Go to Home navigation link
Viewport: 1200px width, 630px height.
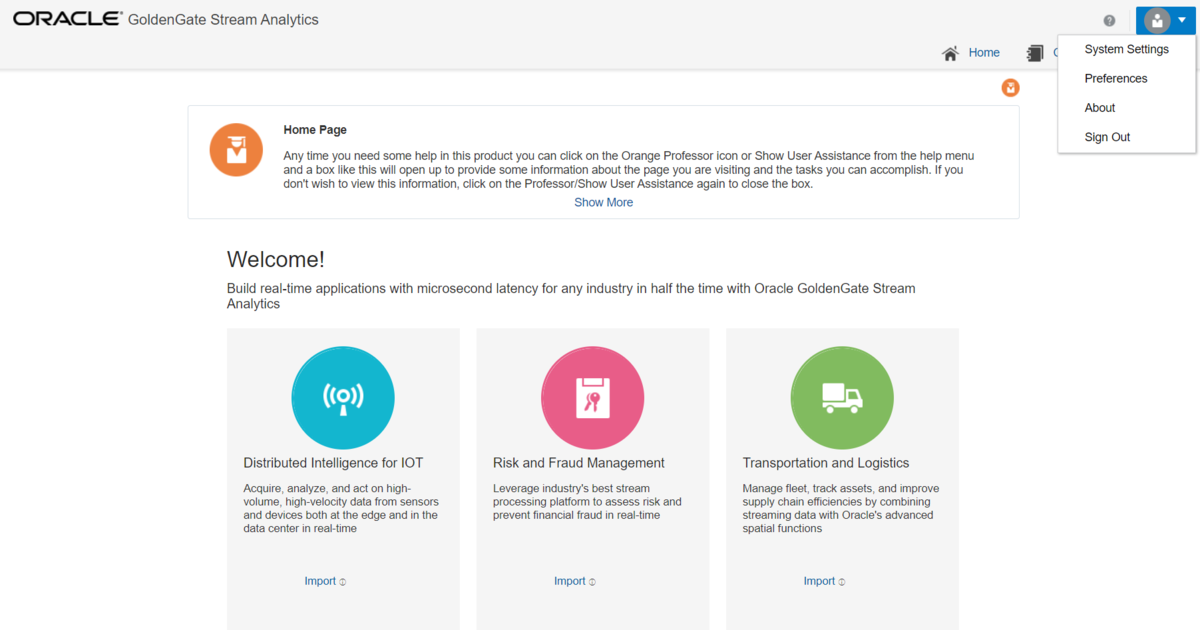[x=984, y=53]
